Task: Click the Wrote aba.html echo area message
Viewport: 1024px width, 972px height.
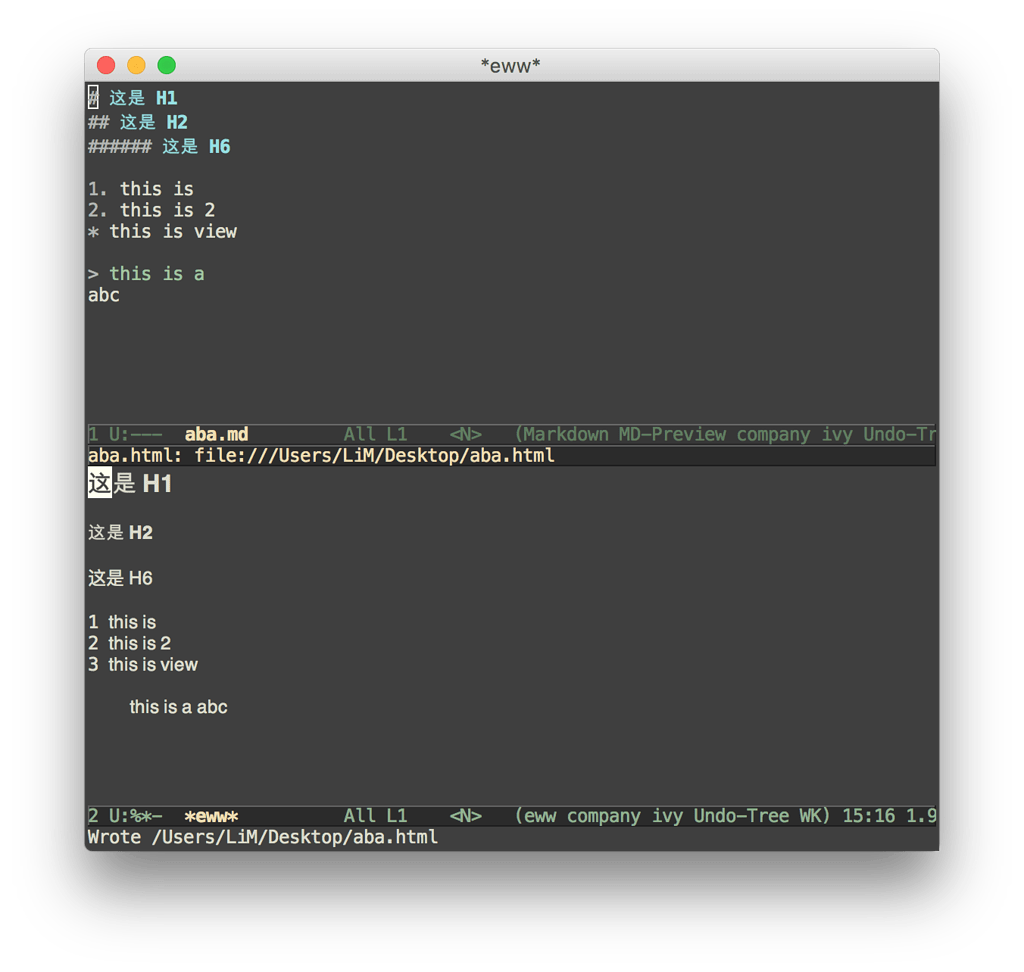Action: pyautogui.click(x=262, y=837)
